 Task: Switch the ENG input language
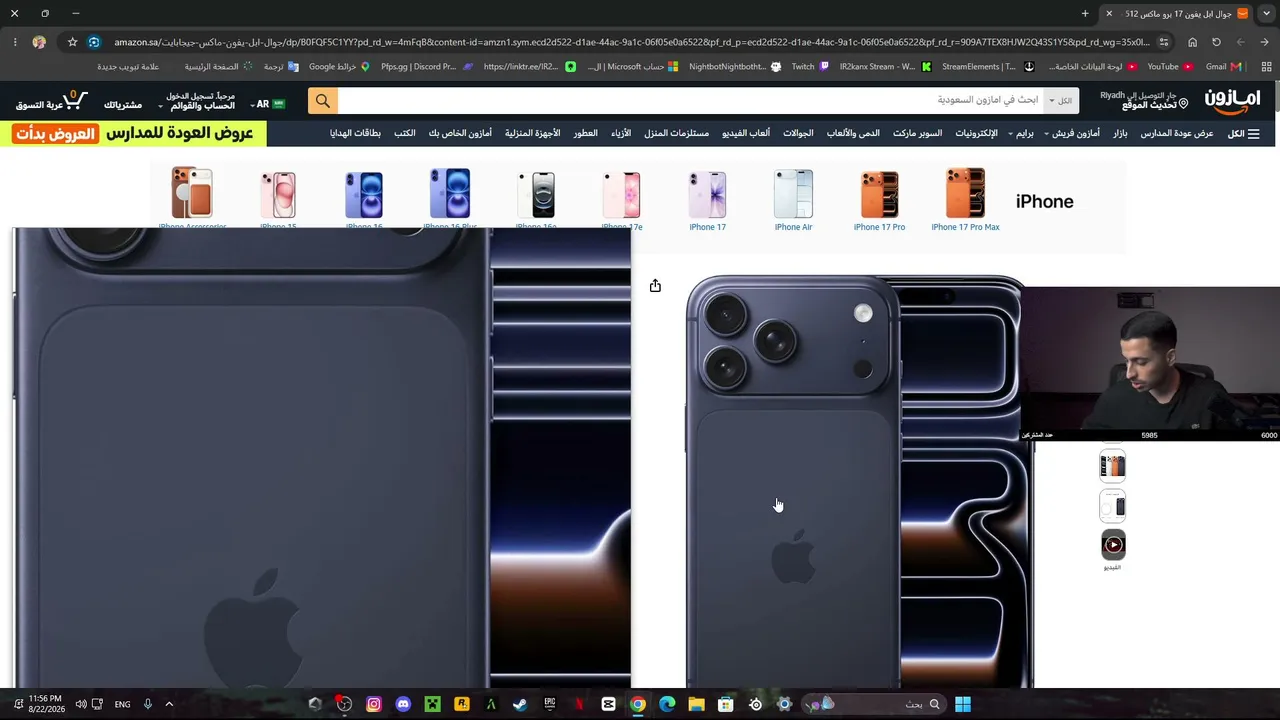tap(122, 704)
